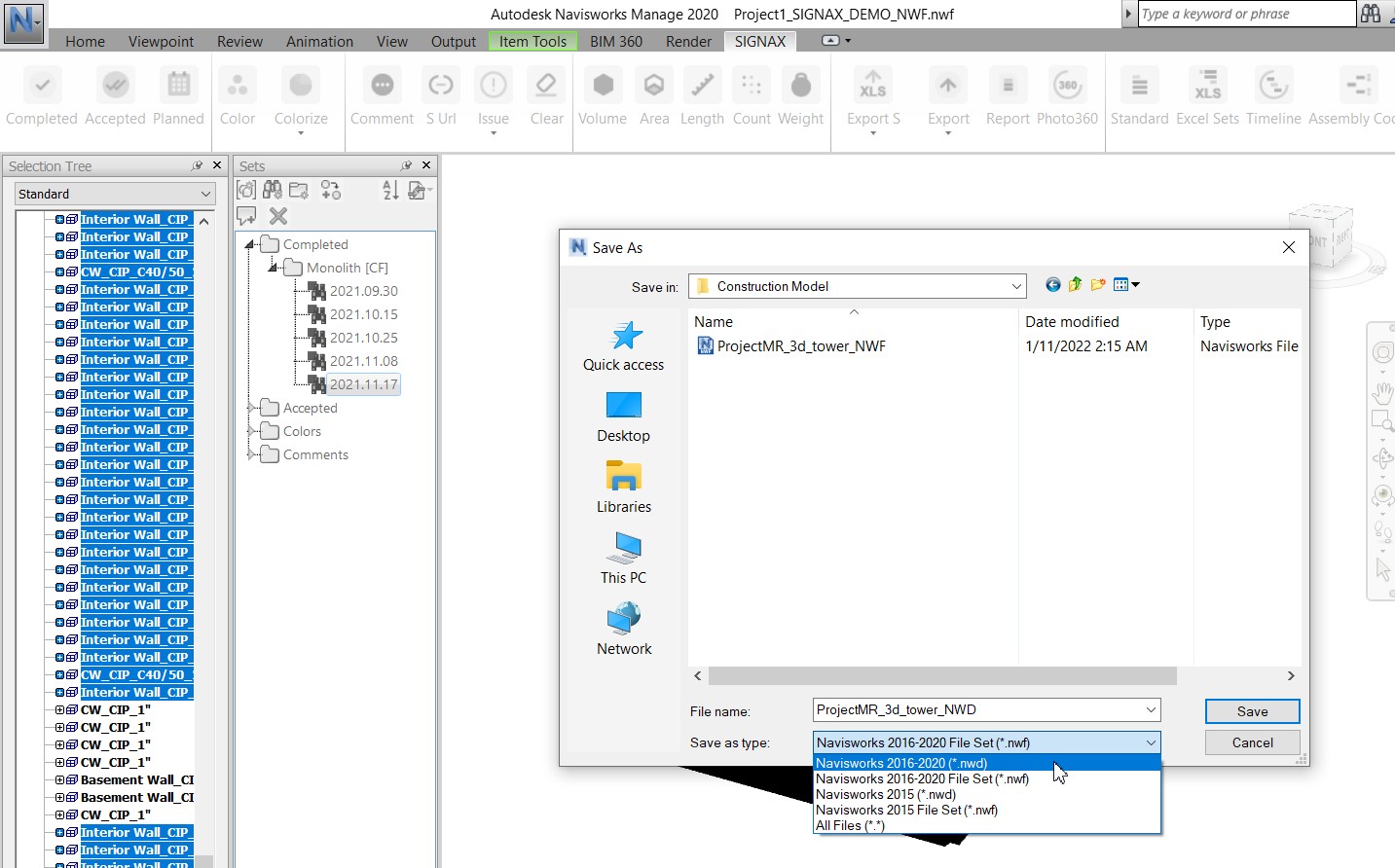Switch to the Item Tools tab
This screenshot has width=1395, height=868.
pyautogui.click(x=532, y=42)
